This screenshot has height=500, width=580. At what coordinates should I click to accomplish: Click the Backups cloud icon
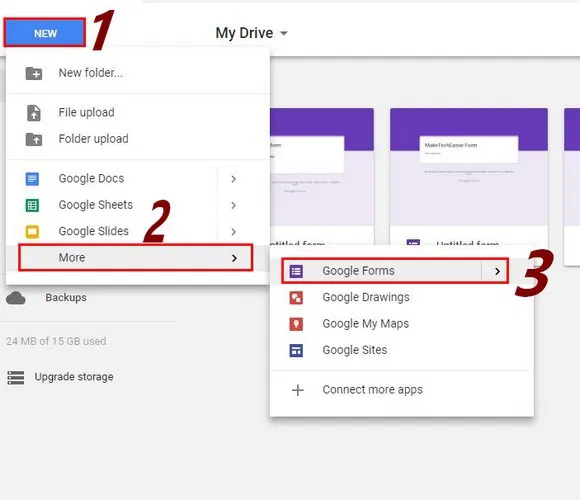point(16,298)
